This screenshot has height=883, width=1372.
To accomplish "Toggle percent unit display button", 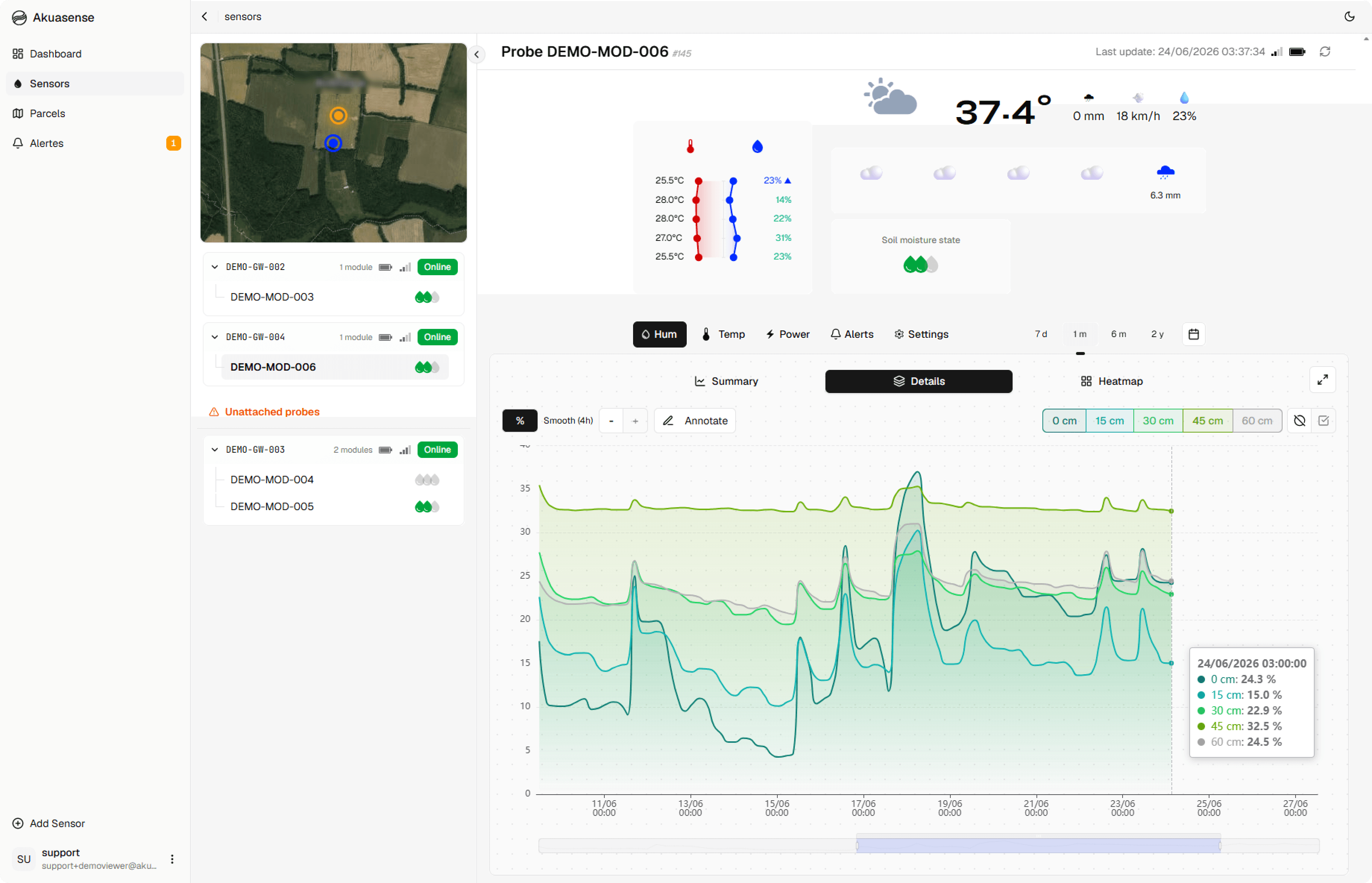I will pyautogui.click(x=520, y=421).
